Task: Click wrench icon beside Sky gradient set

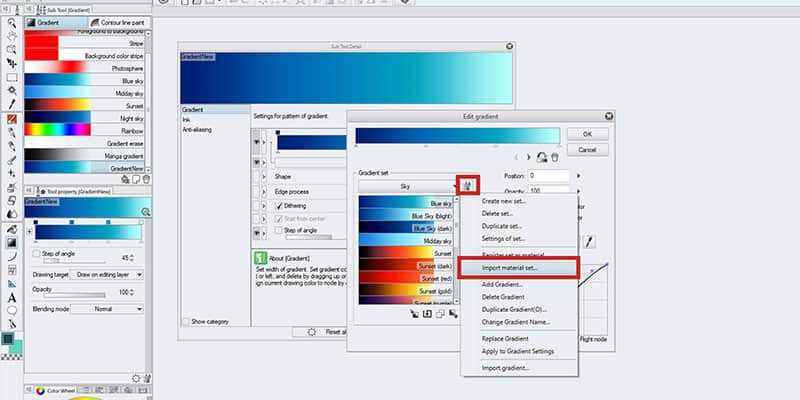Action: coord(468,186)
